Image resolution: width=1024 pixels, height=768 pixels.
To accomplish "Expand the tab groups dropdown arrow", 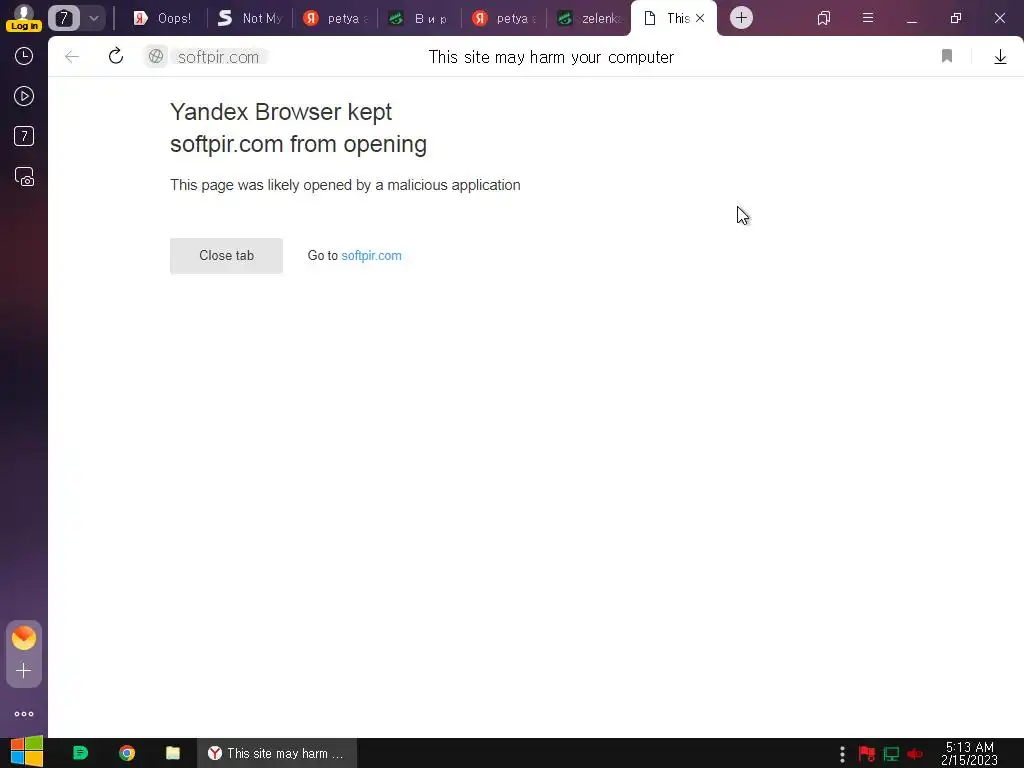I will (x=93, y=18).
